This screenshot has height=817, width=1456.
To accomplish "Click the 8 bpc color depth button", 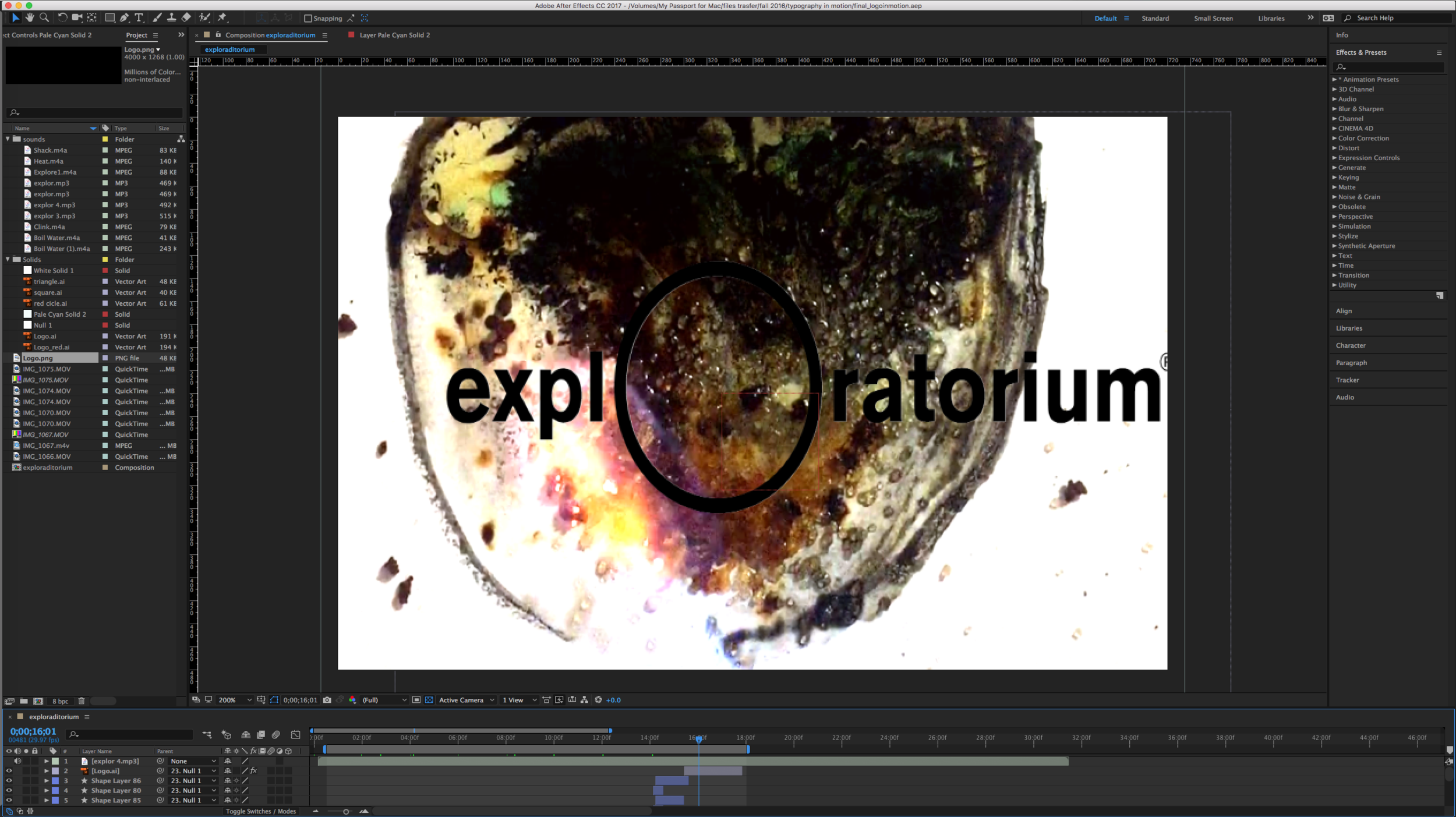I will tap(60, 701).
